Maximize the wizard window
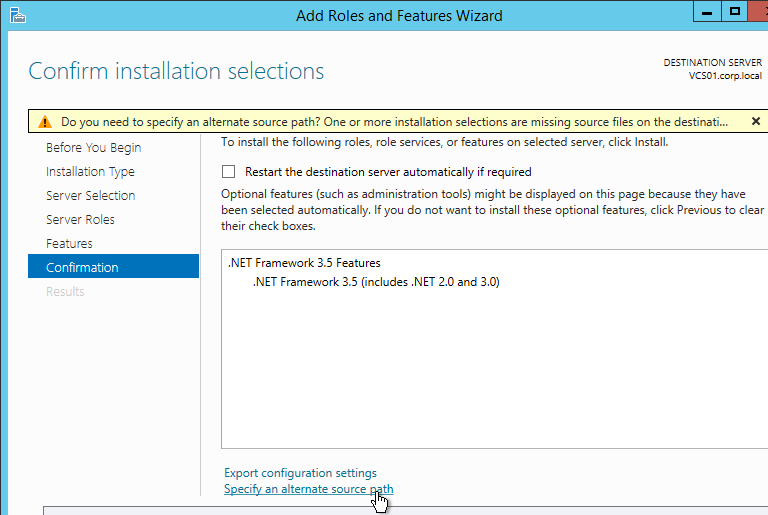This screenshot has width=768, height=515. pyautogui.click(x=735, y=12)
